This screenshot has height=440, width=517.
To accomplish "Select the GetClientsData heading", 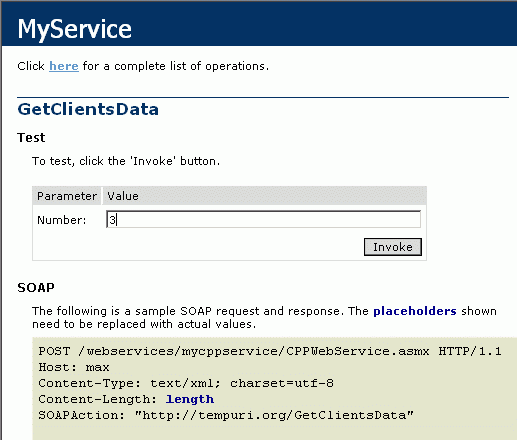I will pyautogui.click(x=88, y=109).
